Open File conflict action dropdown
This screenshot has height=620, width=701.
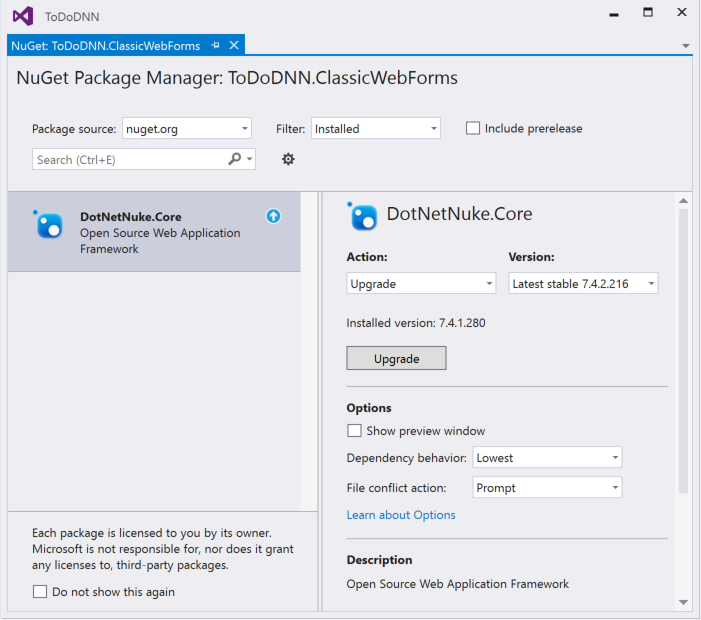click(x=547, y=487)
